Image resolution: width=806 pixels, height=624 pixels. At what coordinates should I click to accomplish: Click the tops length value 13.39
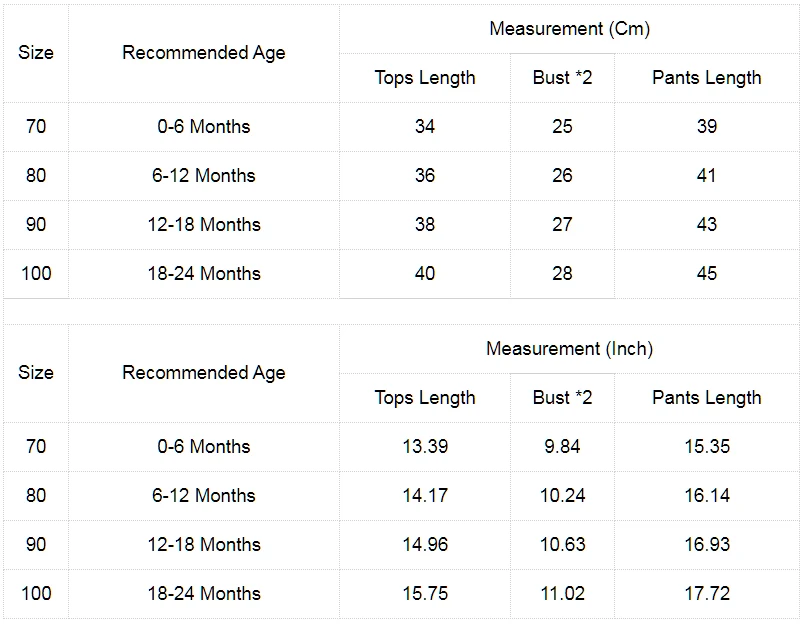(x=425, y=447)
